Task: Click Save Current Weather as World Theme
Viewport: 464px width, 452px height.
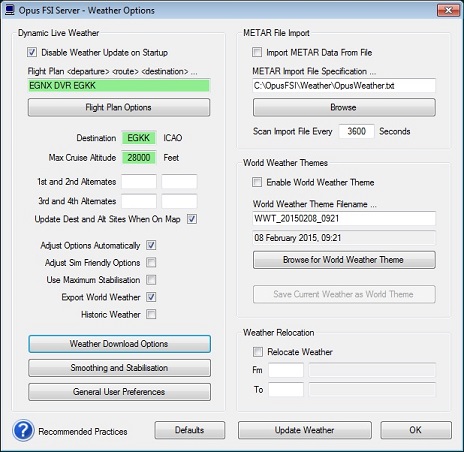Action: pos(344,294)
